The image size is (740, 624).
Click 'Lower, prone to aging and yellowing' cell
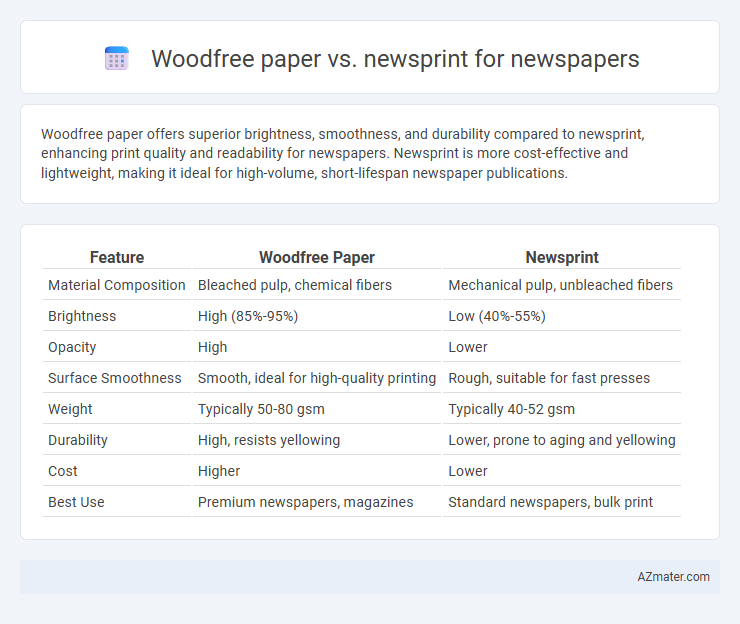tap(562, 440)
